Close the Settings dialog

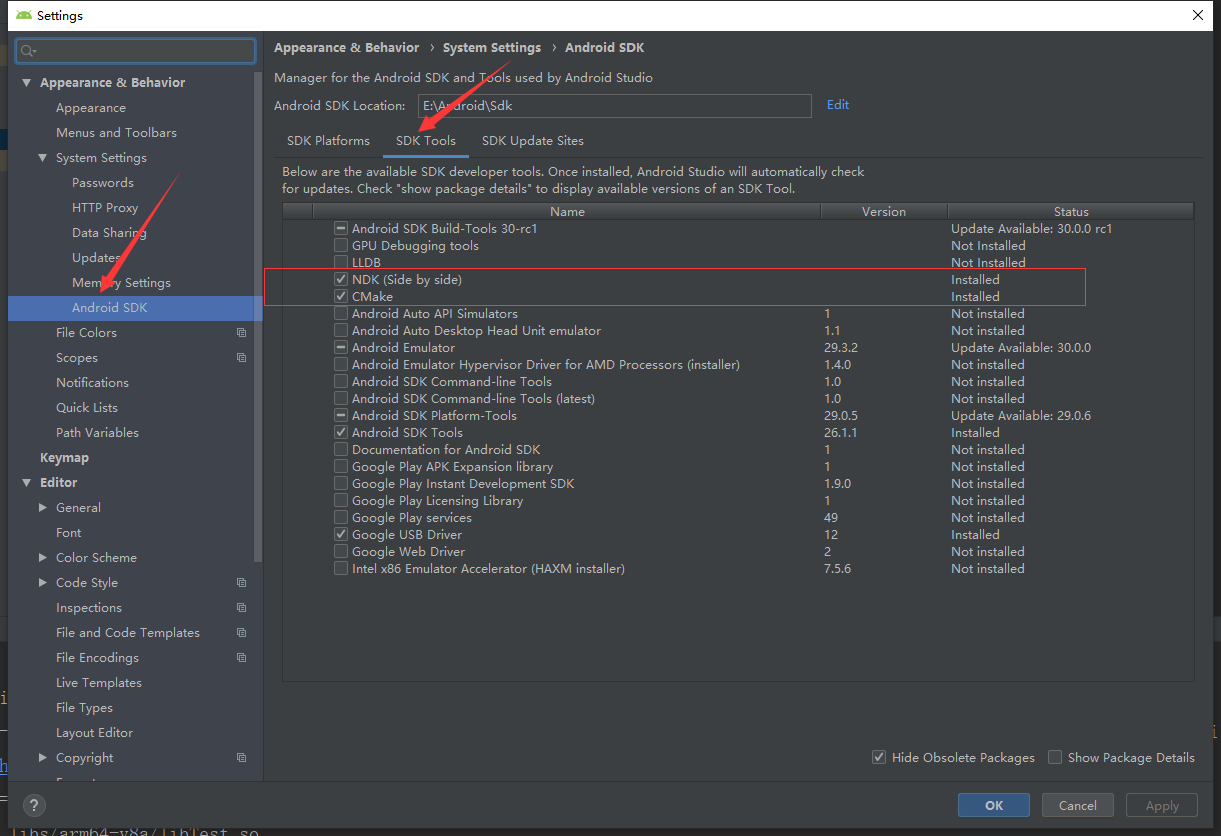click(x=1198, y=15)
